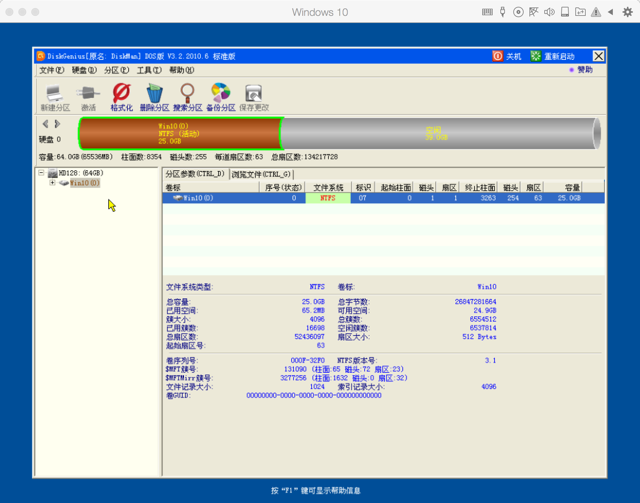Click the 重新启动 restart button
Screen dimensions: 640x503
pos(552,56)
